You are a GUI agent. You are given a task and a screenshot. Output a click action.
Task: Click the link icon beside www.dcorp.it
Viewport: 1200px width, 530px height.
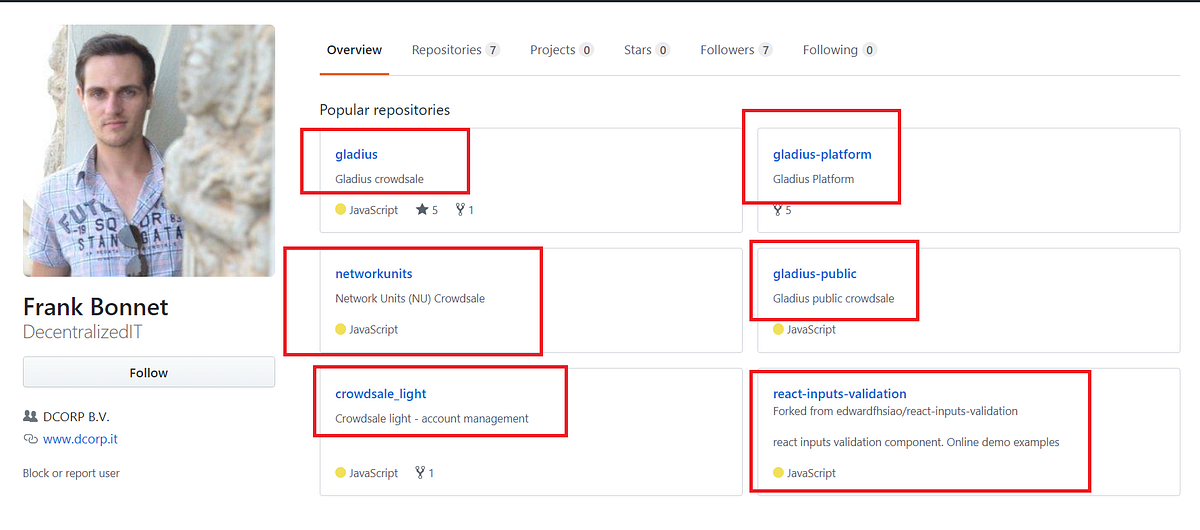[30, 440]
